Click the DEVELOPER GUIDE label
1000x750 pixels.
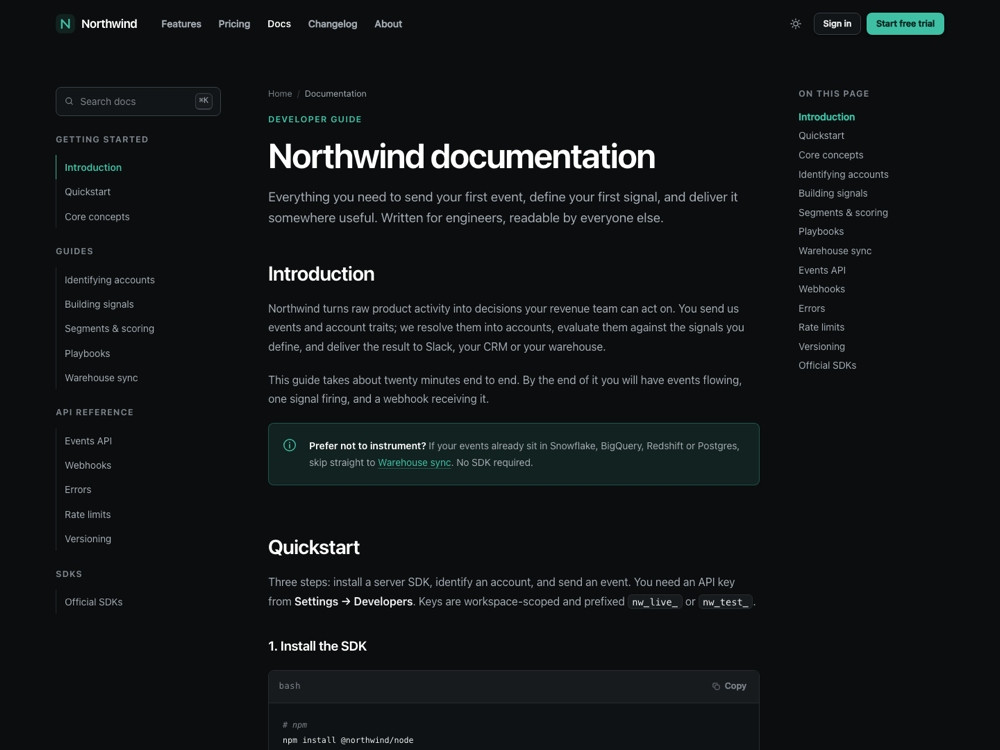pos(314,119)
